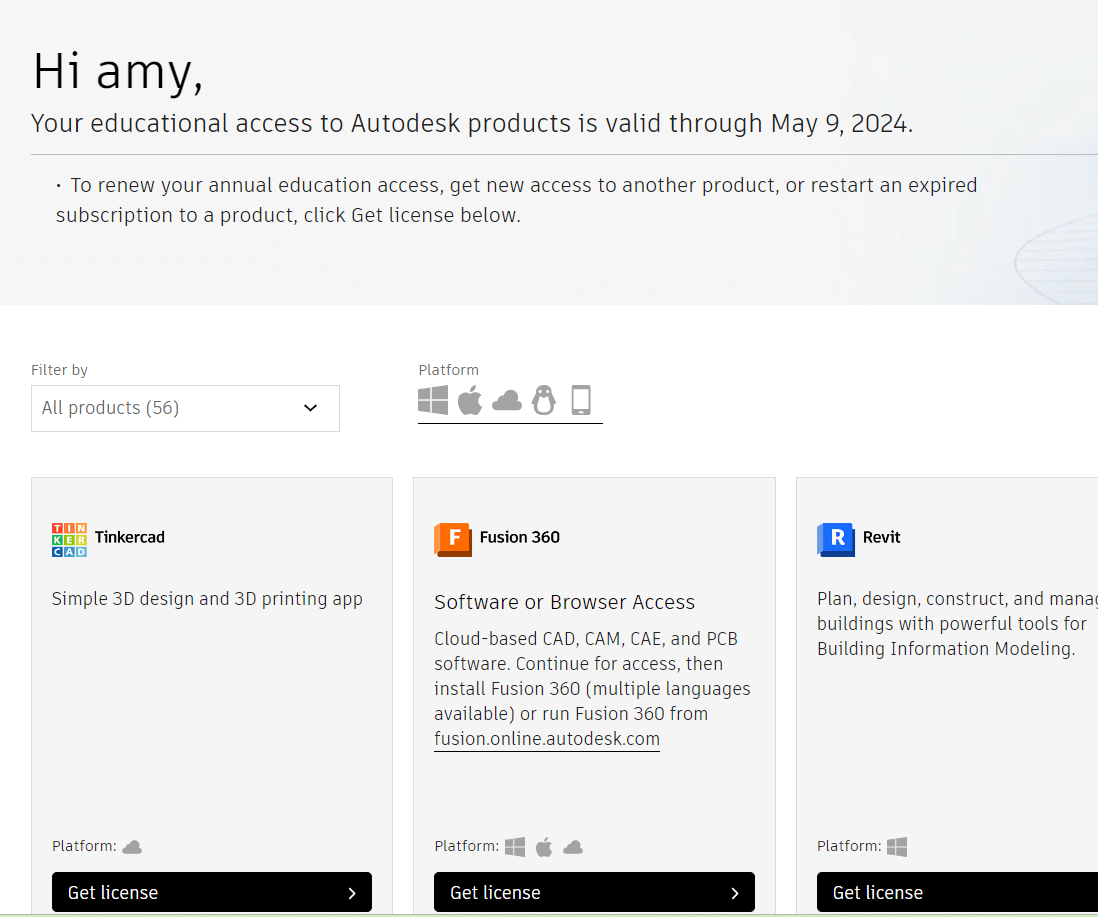Screen dimensions: 1098x917
Task: Click the Revit logo icon
Action: coord(835,539)
